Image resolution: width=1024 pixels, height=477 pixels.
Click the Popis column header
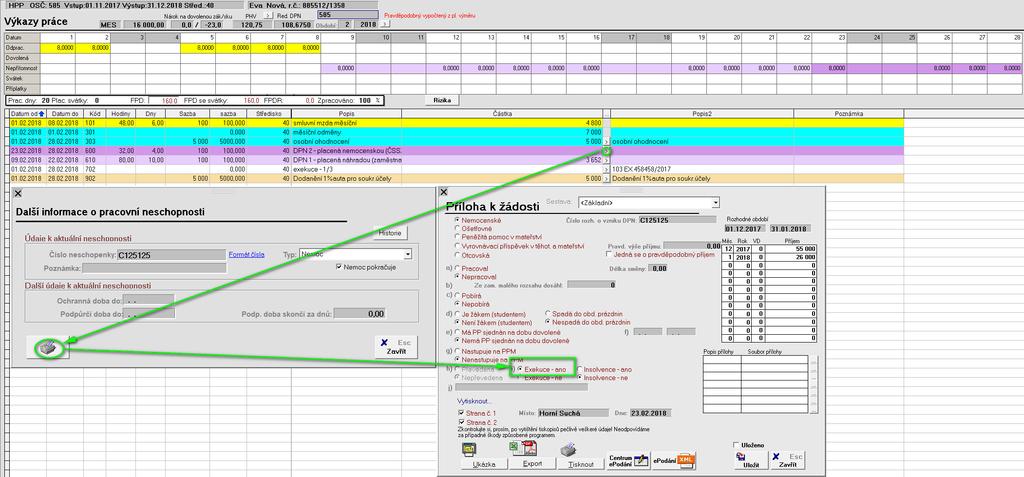click(346, 114)
